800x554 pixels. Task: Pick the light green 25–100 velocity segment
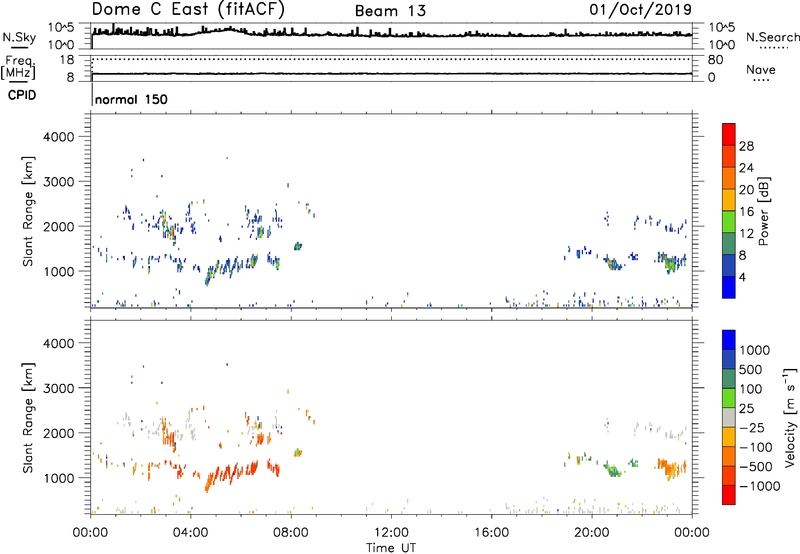(x=729, y=398)
